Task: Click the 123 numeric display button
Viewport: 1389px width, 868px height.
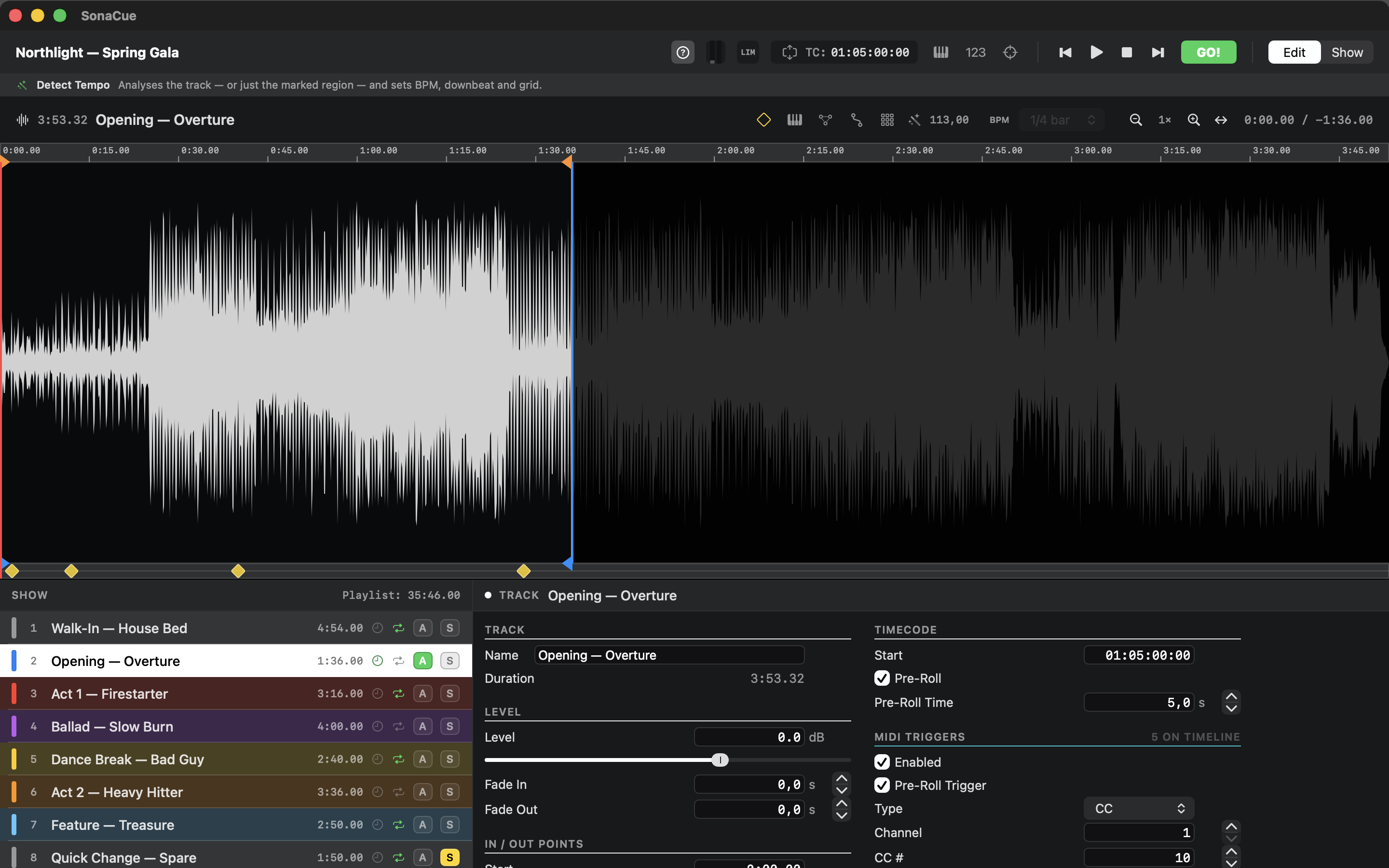Action: tap(975, 52)
